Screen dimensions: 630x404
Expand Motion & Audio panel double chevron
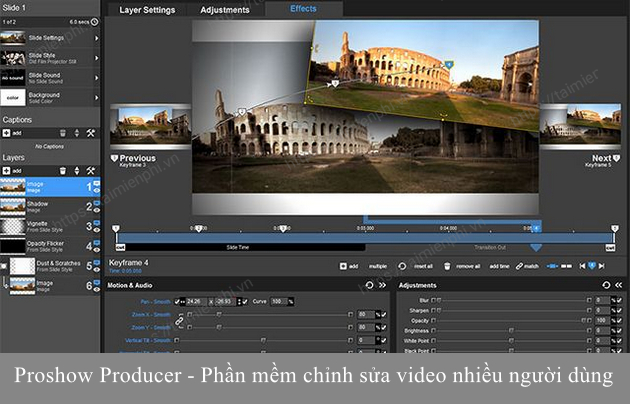(382, 285)
